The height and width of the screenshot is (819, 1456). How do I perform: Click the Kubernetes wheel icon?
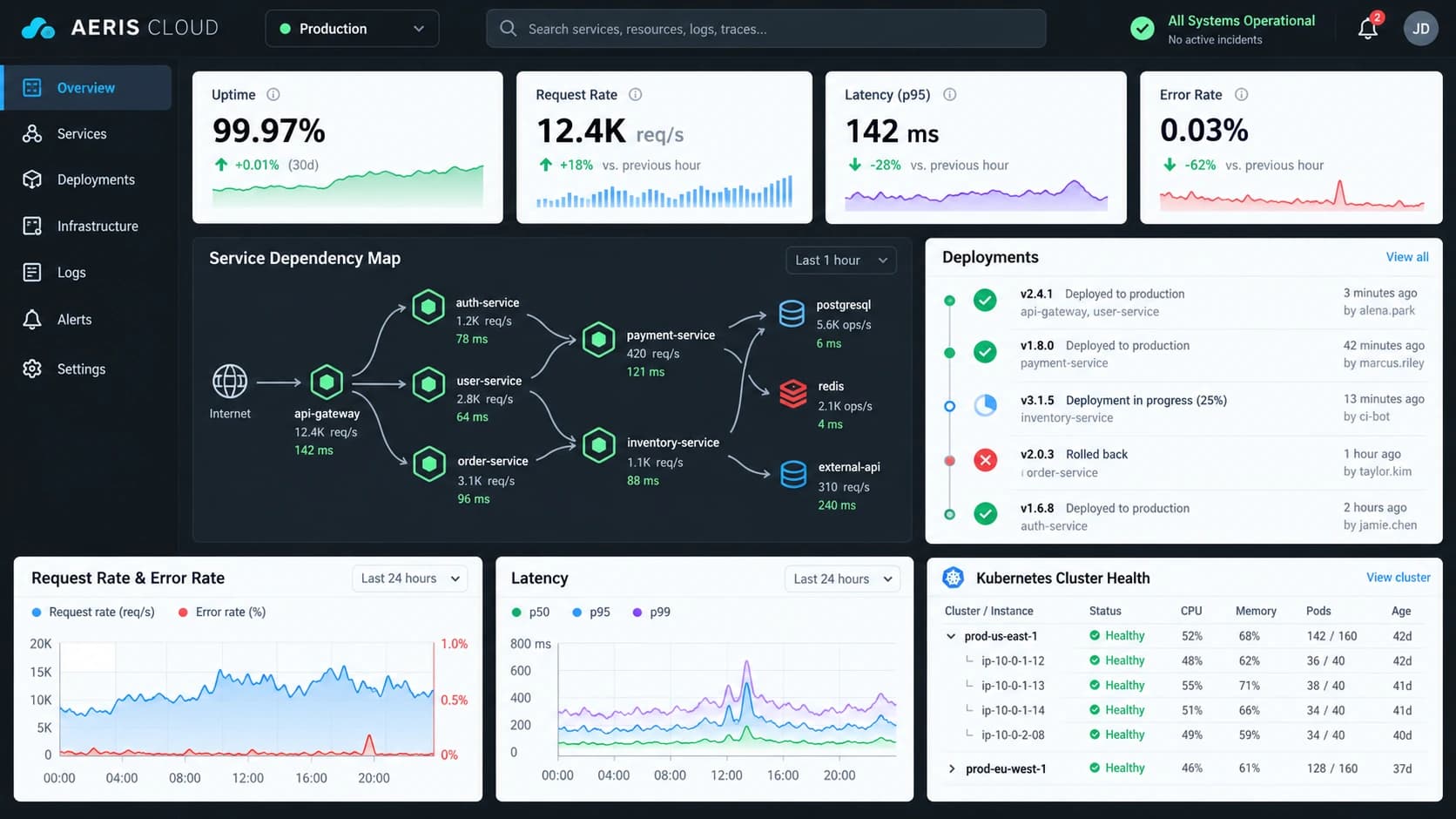pos(954,578)
